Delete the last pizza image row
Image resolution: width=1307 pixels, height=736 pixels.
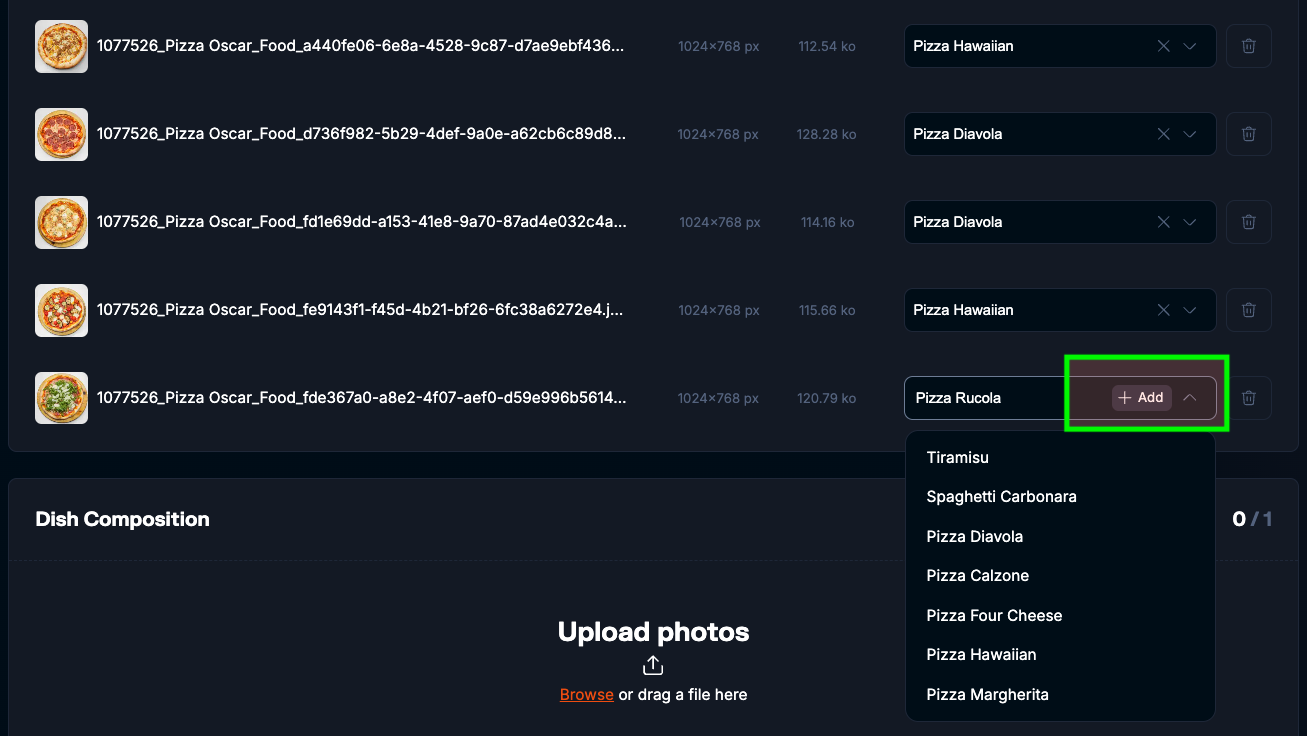click(x=1248, y=397)
